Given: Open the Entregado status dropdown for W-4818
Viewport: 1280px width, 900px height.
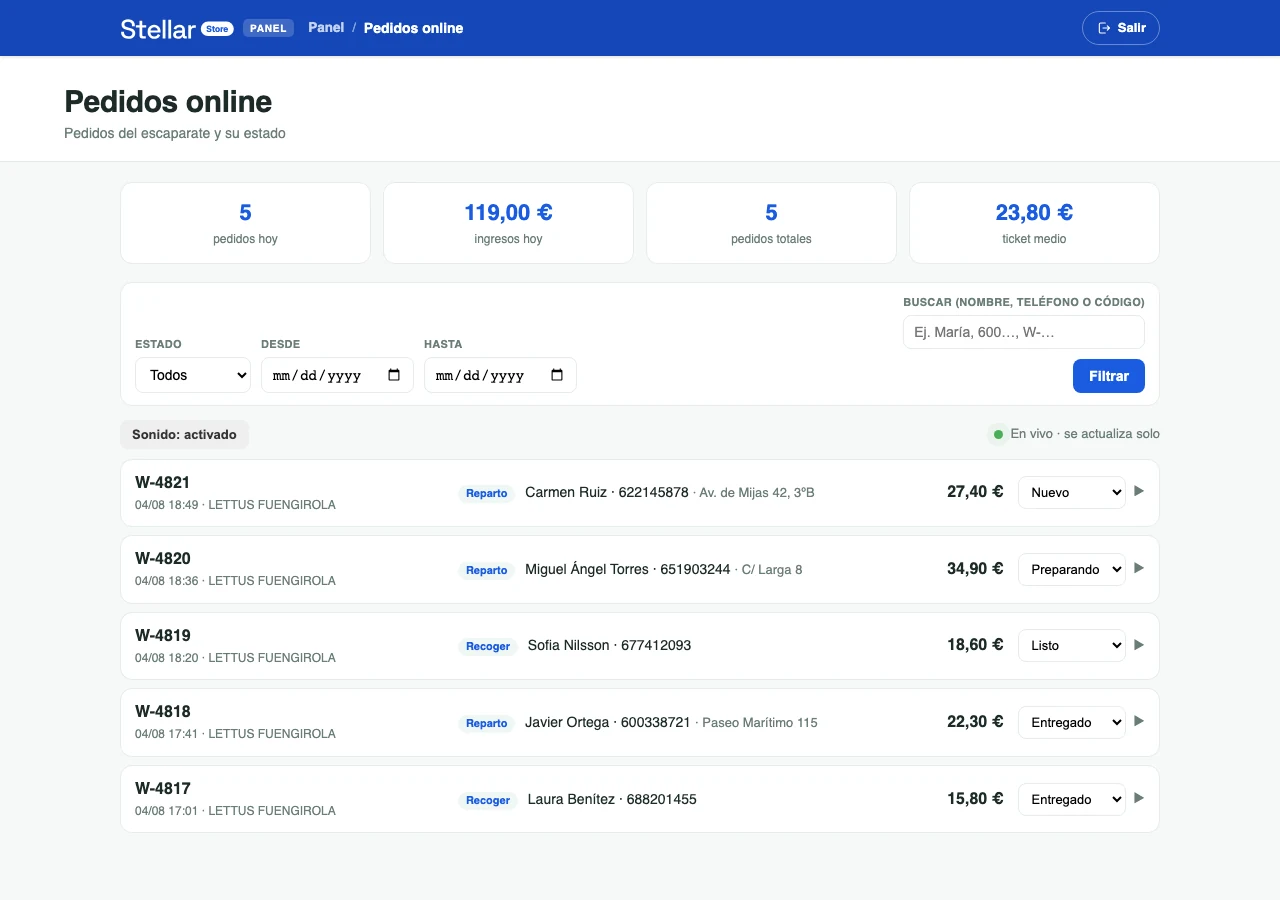Looking at the screenshot, I should [x=1072, y=722].
